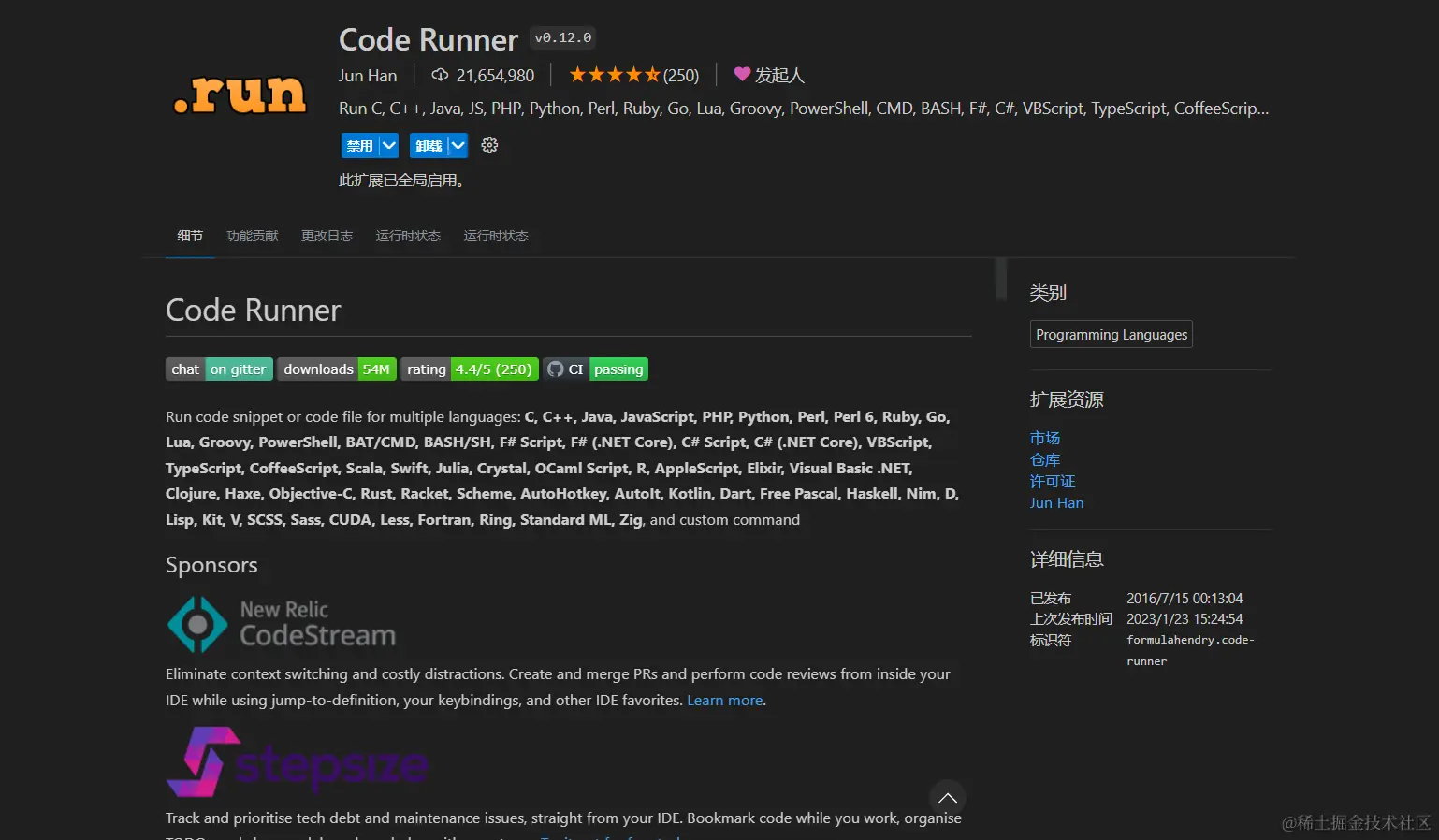Click the 禁用 (Disable) button
The width and height of the screenshot is (1439, 840).
359,146
